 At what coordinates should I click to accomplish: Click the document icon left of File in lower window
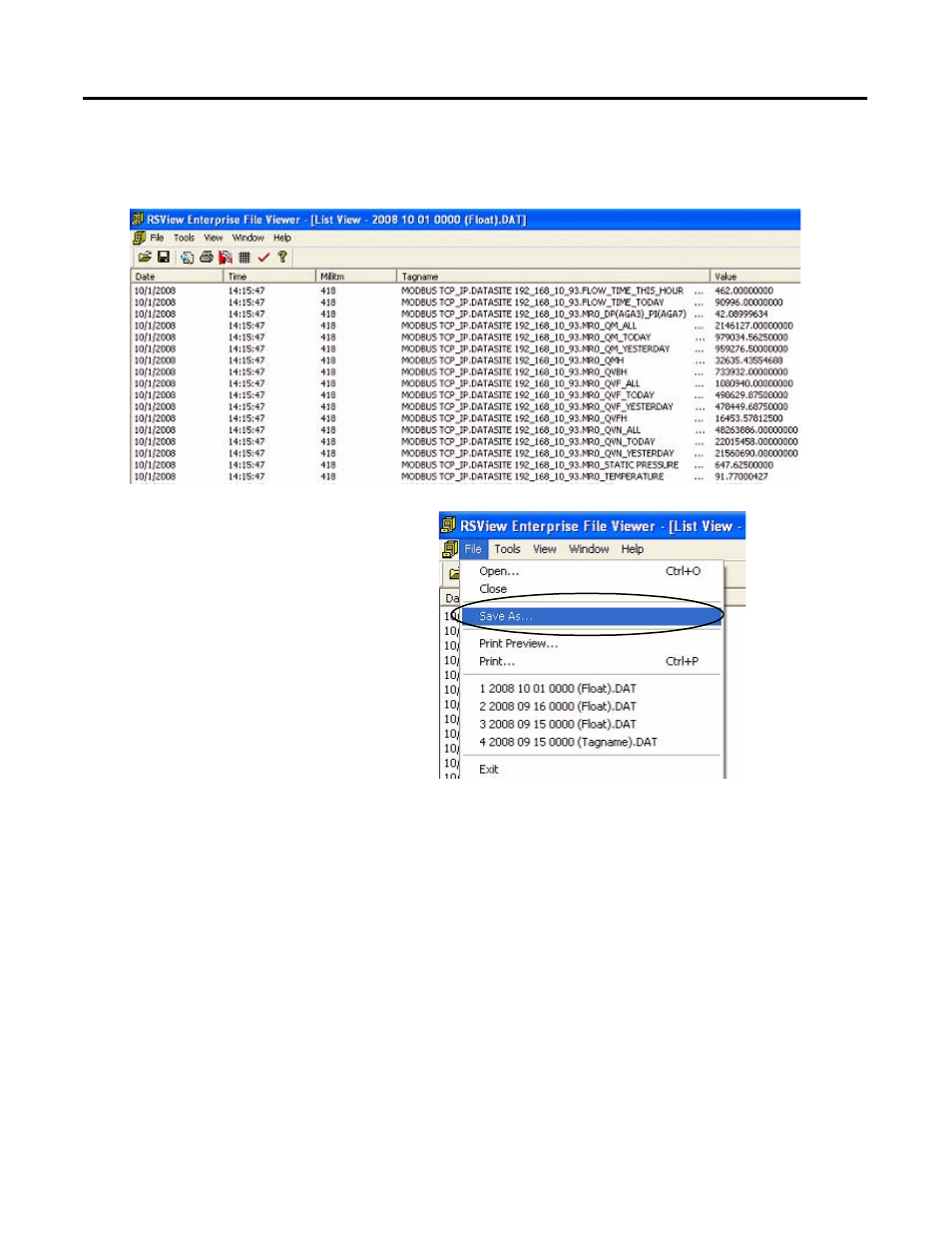pos(450,549)
